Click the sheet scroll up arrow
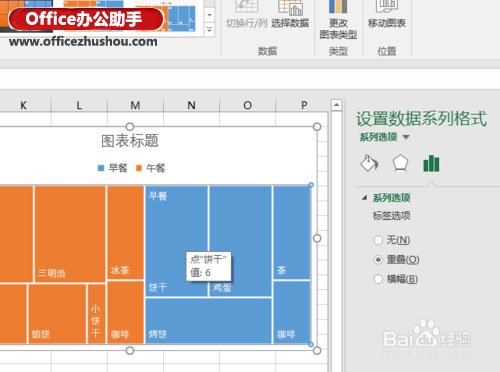The image size is (500, 372). [x=336, y=105]
